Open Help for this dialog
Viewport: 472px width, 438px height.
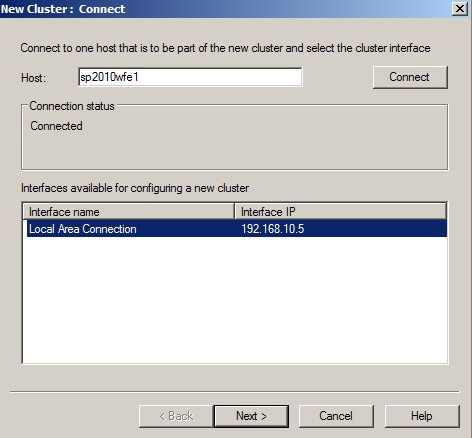click(422, 416)
